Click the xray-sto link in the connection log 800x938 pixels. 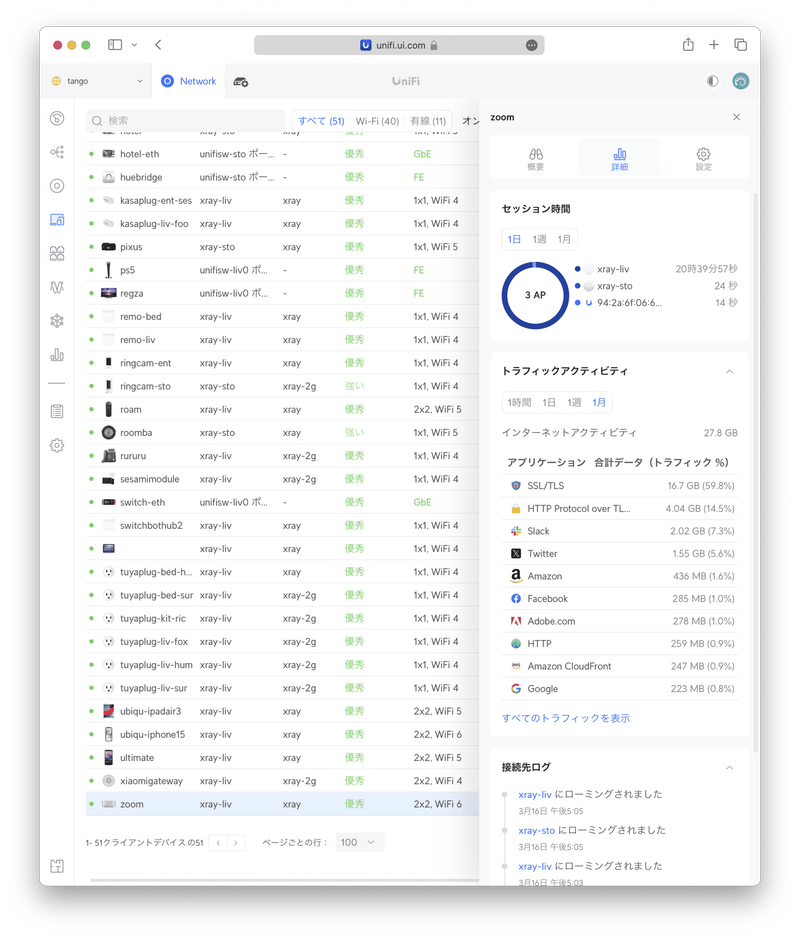coord(536,830)
